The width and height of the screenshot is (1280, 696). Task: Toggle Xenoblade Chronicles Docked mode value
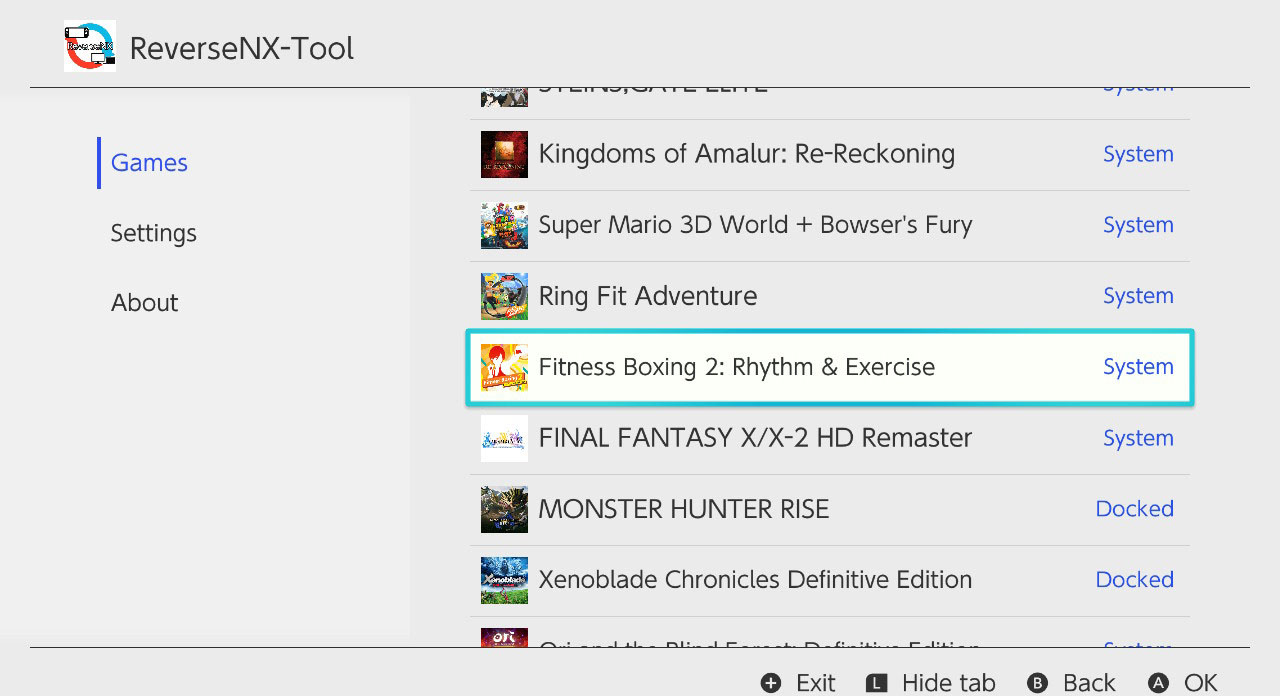pos(1134,580)
